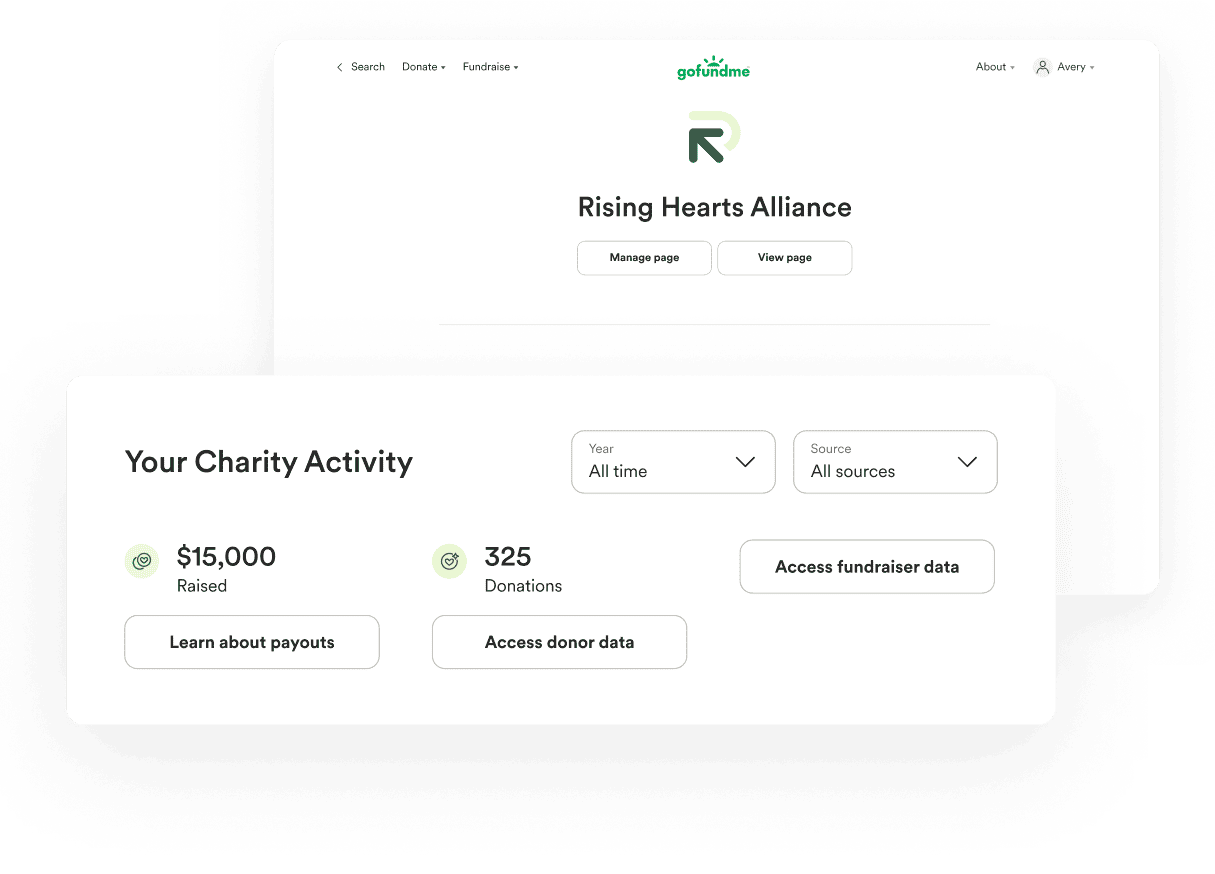1215x874 pixels.
Task: Click the Year dropdown chevron arrow
Action: 745,462
